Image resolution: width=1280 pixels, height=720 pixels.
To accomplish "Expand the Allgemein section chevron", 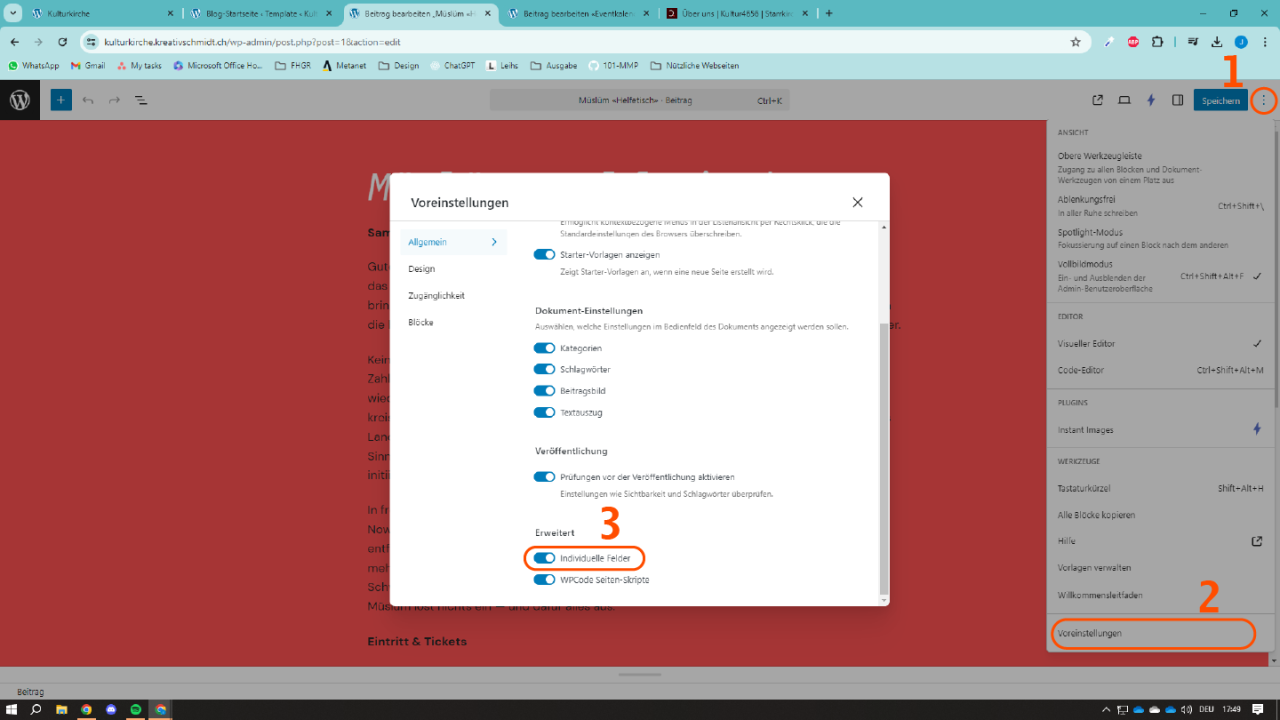I will point(493,242).
